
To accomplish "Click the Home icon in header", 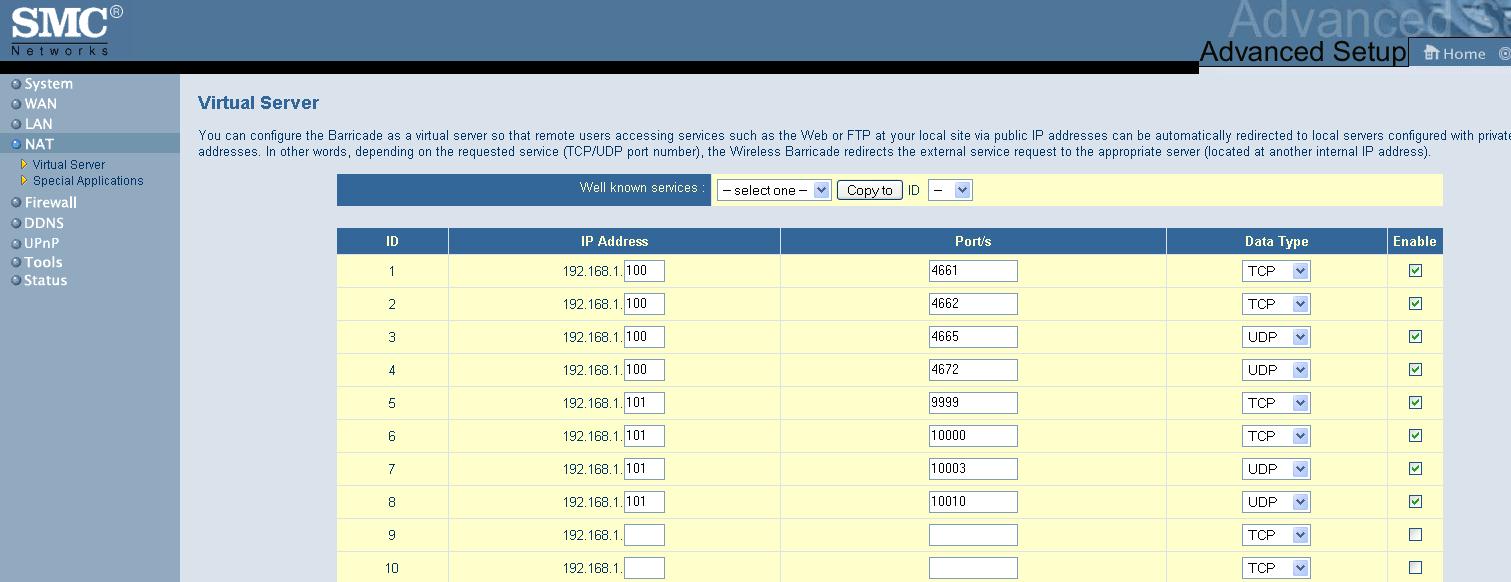I will 1431,53.
